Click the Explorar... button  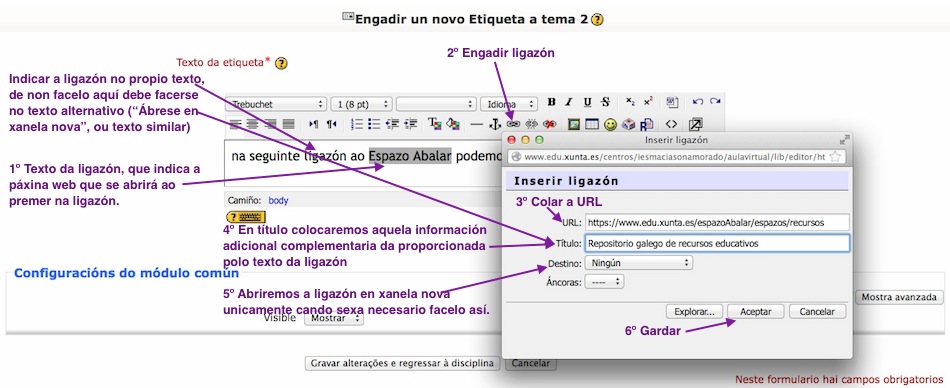point(694,312)
